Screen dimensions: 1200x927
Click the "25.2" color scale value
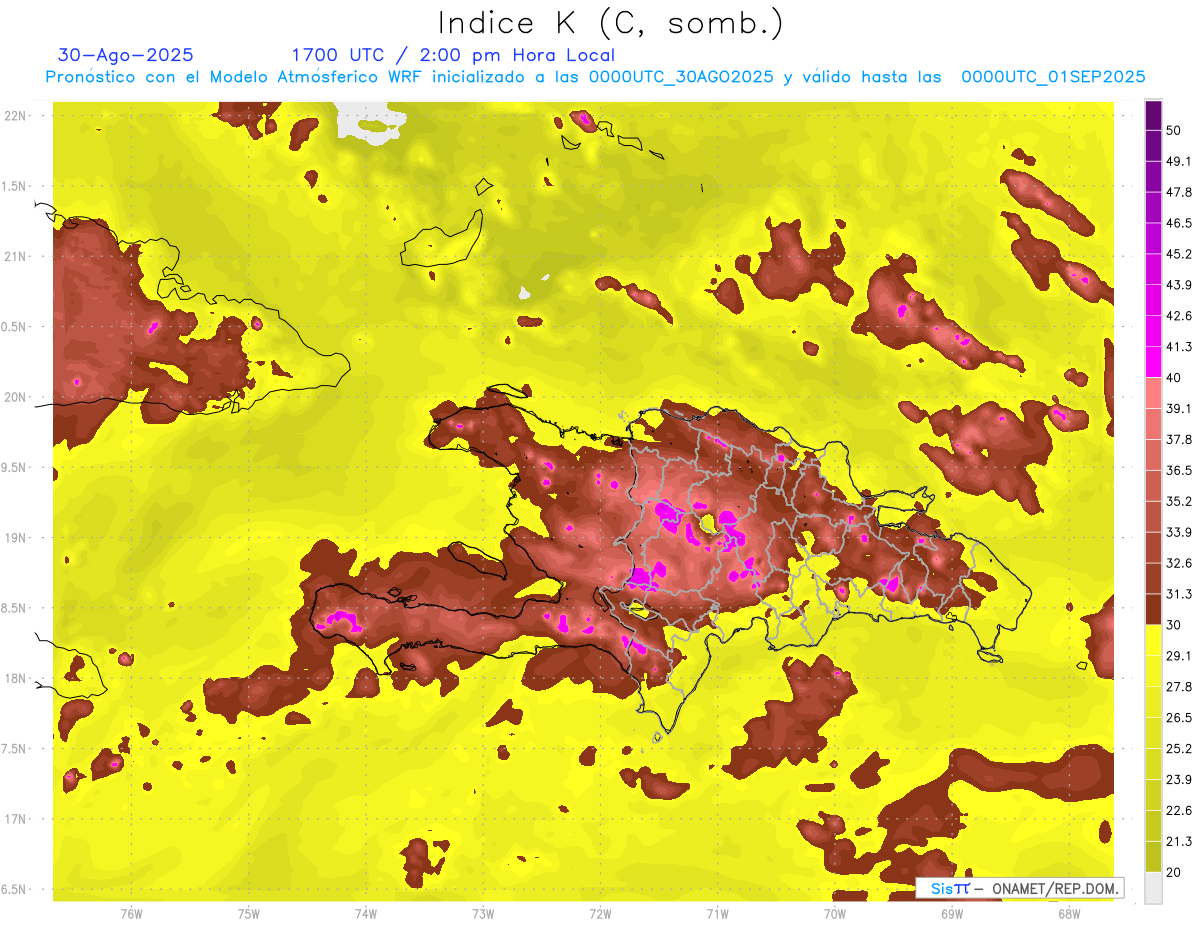point(1179,749)
